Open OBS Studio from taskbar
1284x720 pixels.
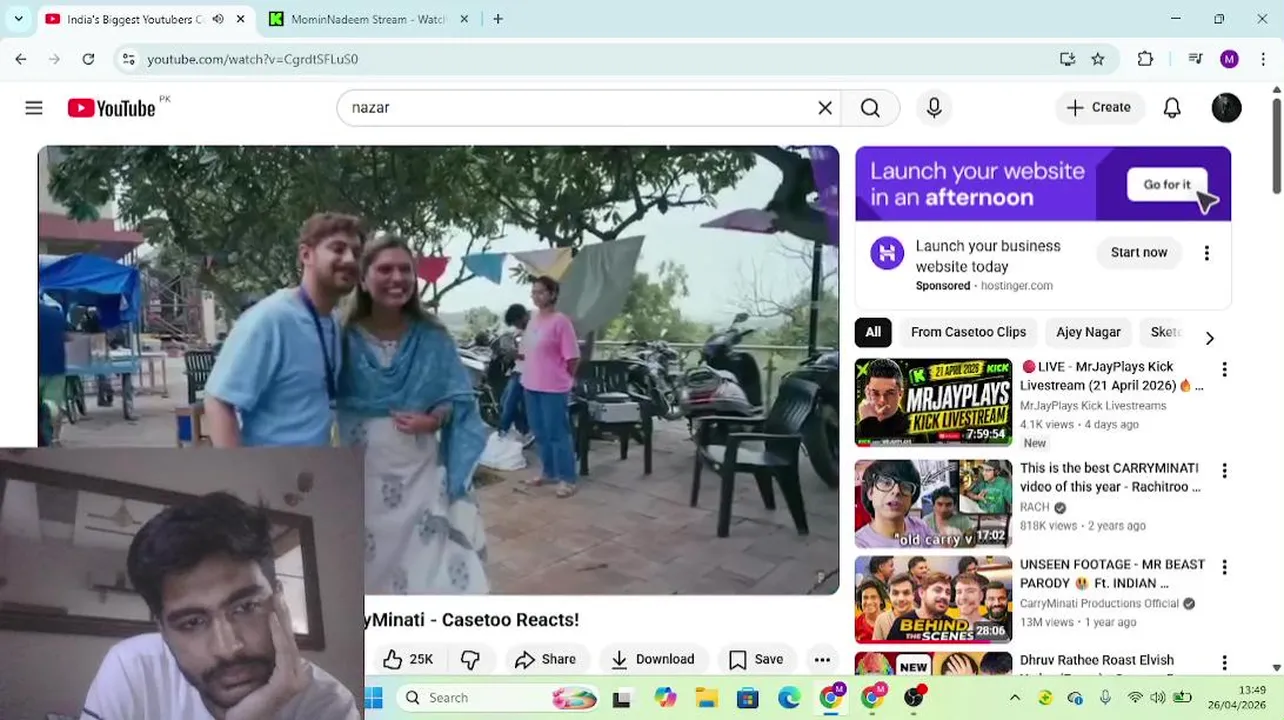point(914,698)
